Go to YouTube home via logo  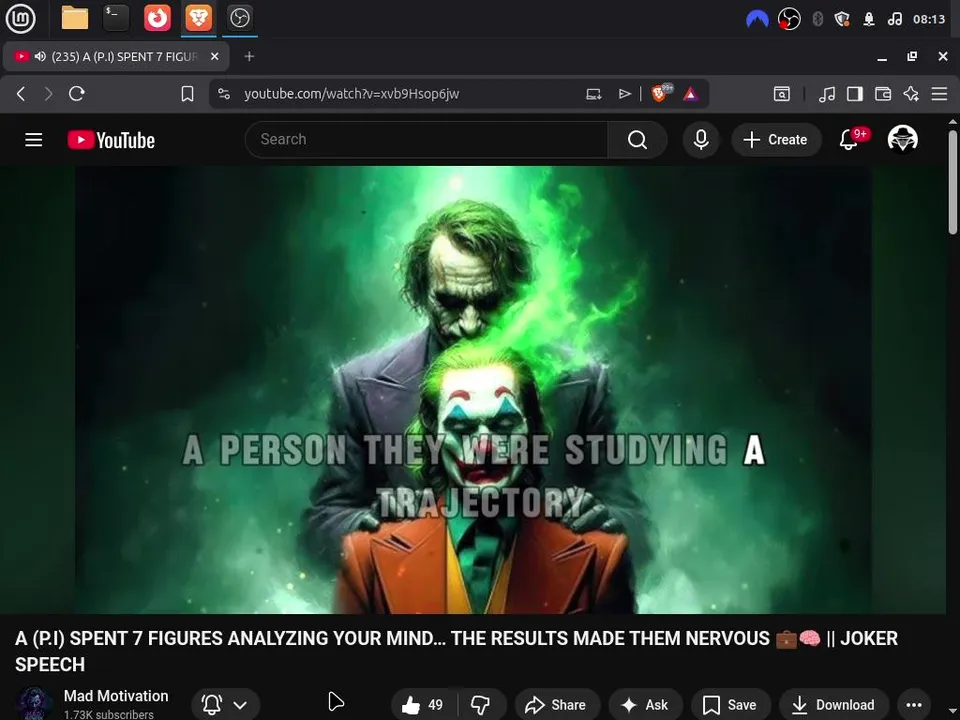(111, 140)
